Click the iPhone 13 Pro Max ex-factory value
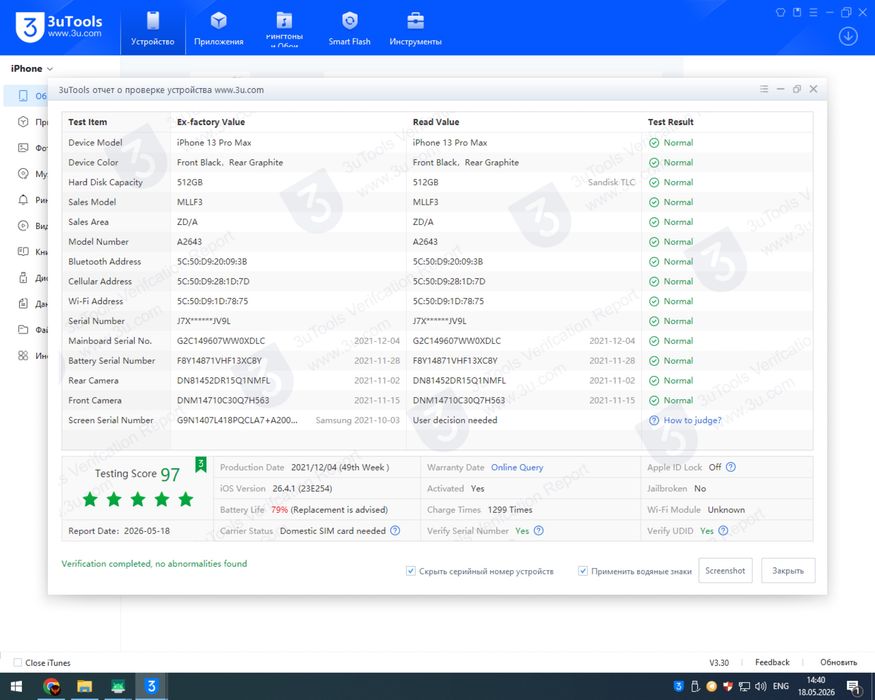This screenshot has width=875, height=700. [214, 142]
